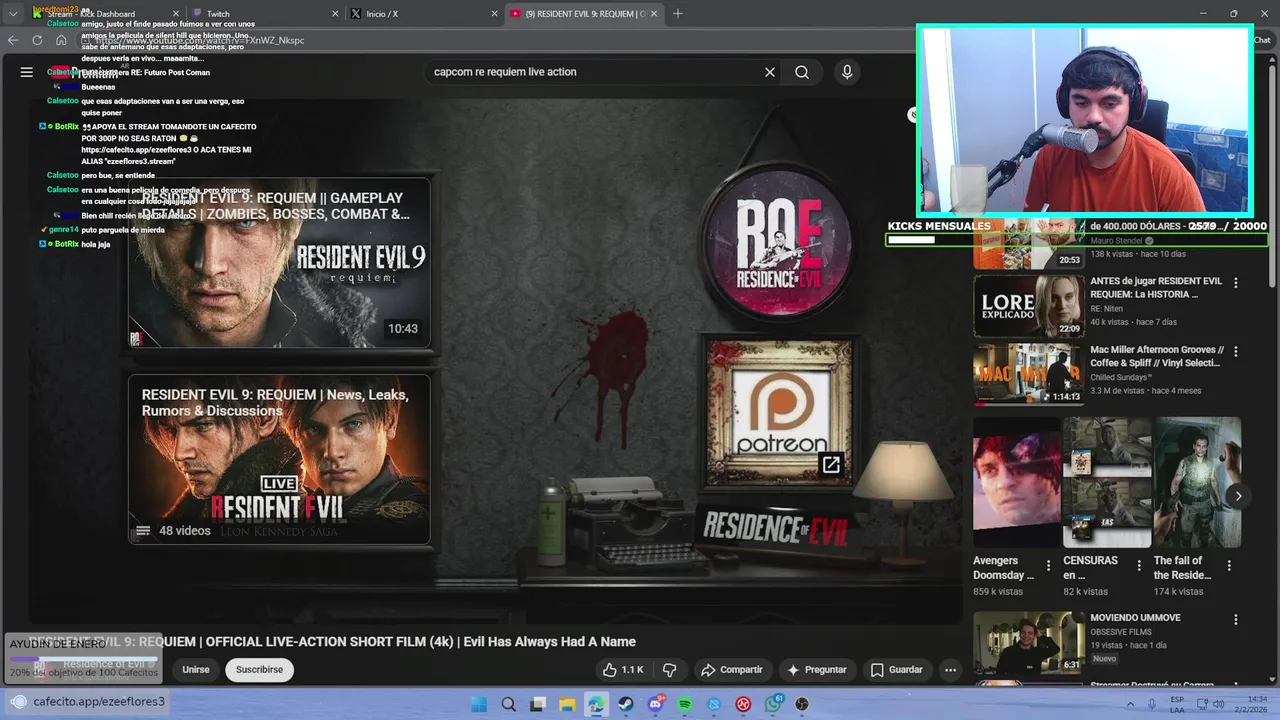Open Task View from the taskbar
The height and width of the screenshot is (720, 1280).
coord(538,704)
